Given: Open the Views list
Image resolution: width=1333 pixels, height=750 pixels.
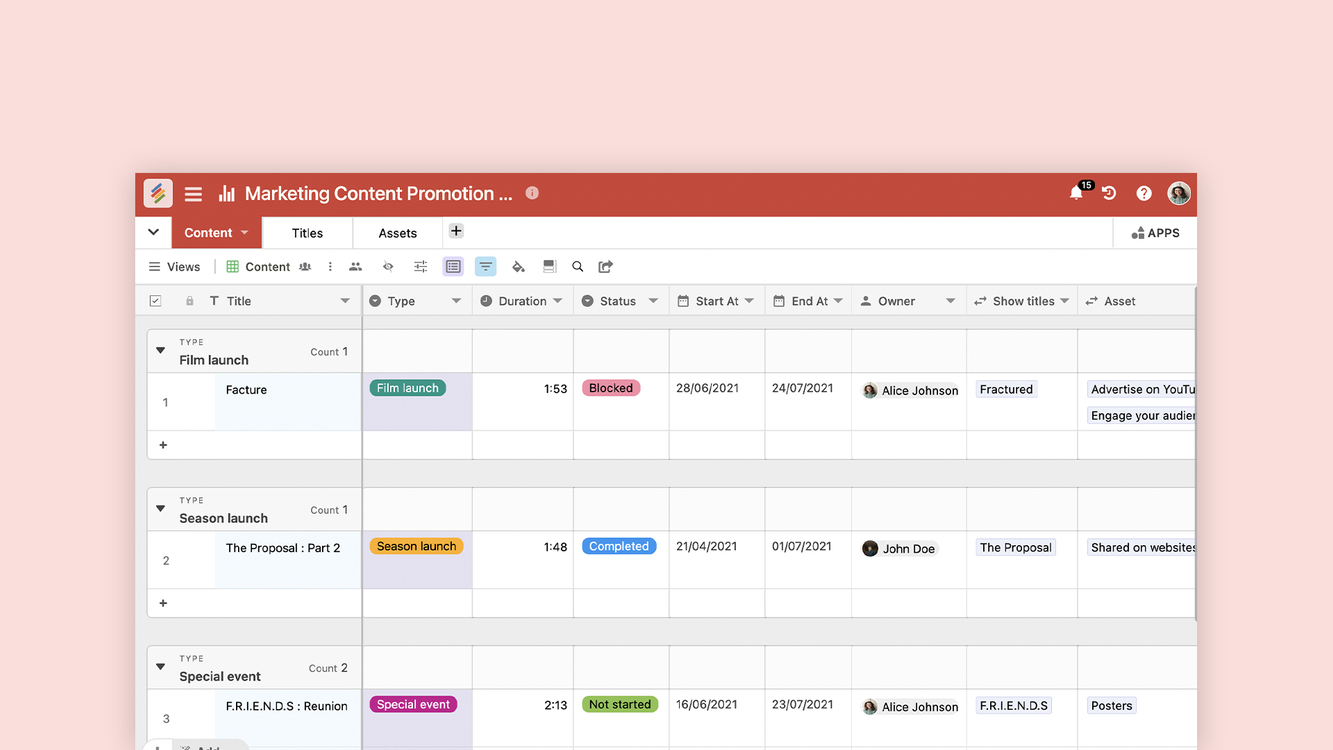Looking at the screenshot, I should [x=174, y=267].
